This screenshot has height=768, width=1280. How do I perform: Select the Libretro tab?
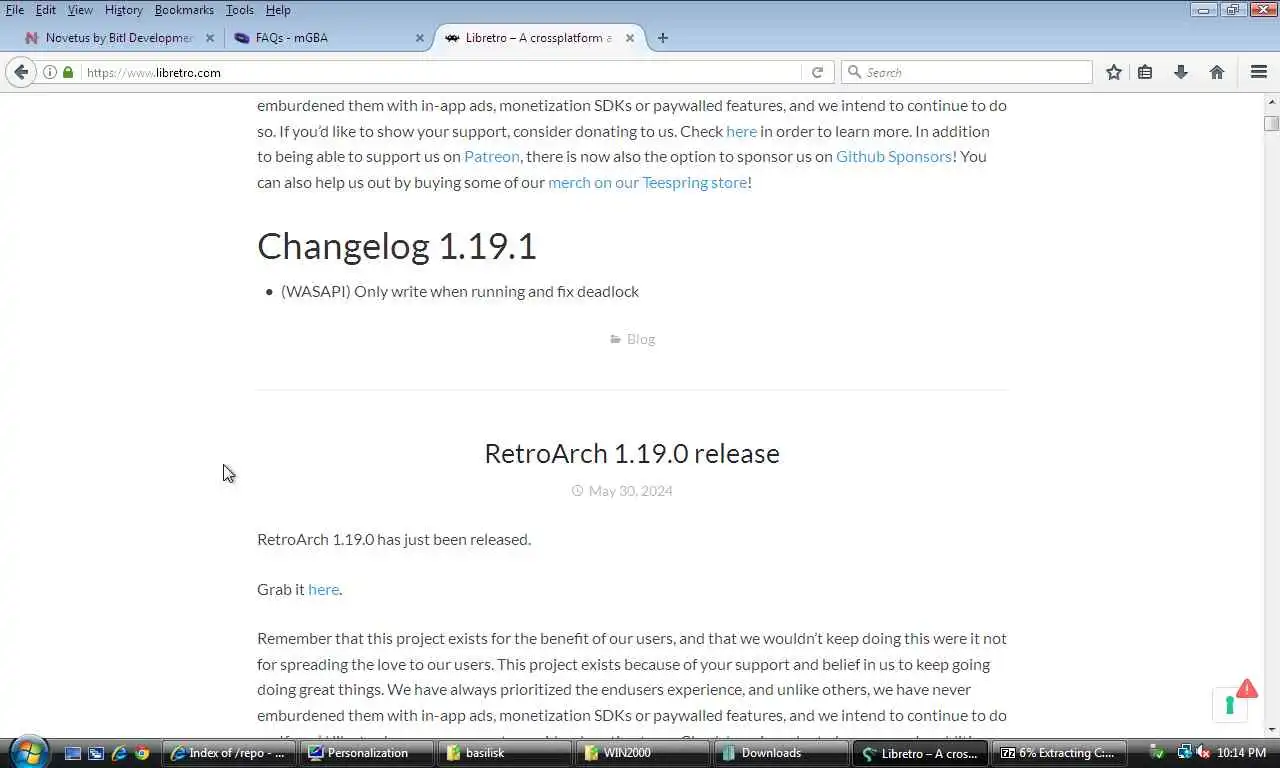pos(540,38)
